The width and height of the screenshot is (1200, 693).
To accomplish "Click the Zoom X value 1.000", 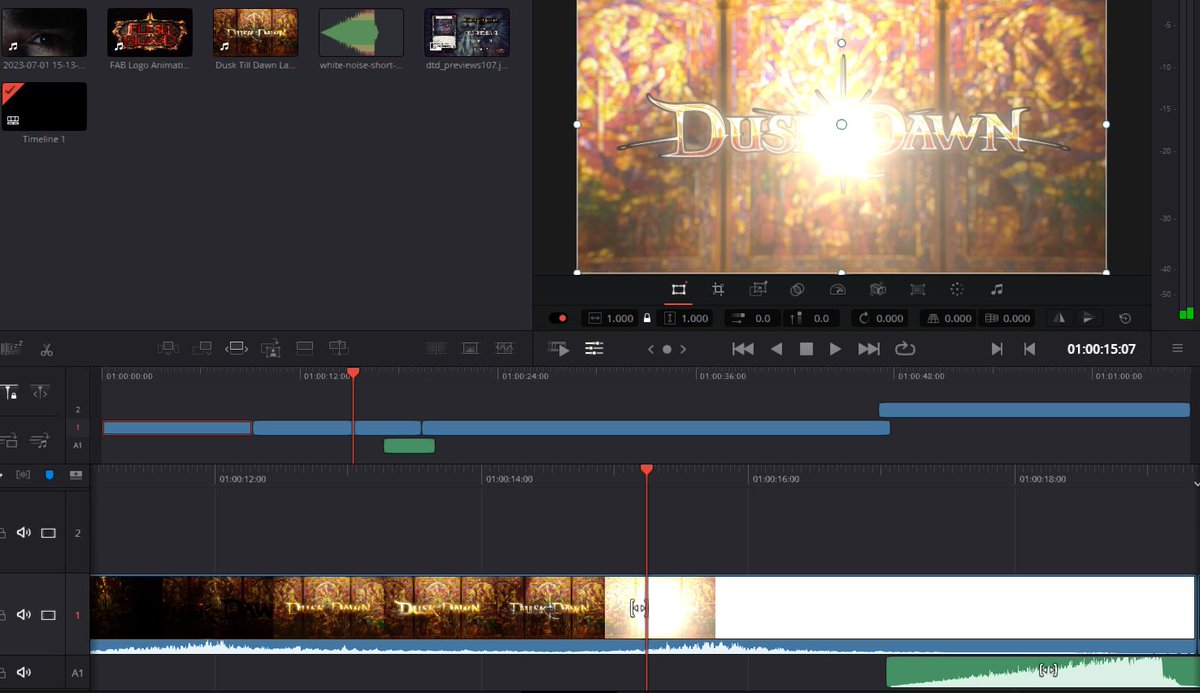I will 620,318.
